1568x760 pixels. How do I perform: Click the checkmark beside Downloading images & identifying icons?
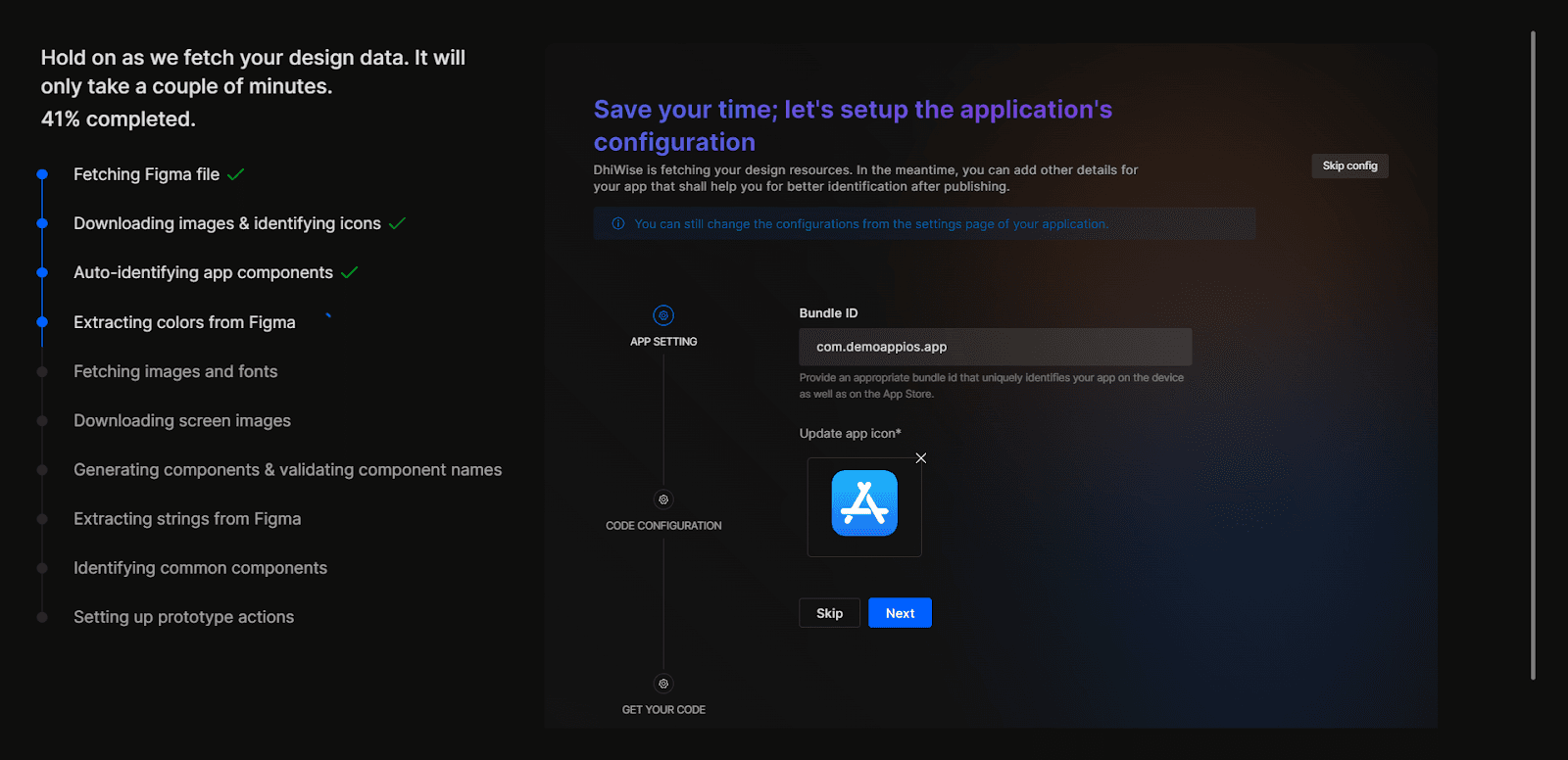tap(397, 223)
